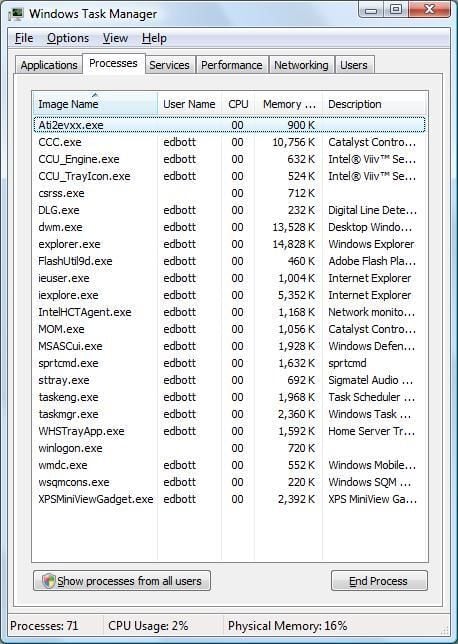Select the DLG.exe process
This screenshot has width=458, height=644.
click(x=229, y=210)
